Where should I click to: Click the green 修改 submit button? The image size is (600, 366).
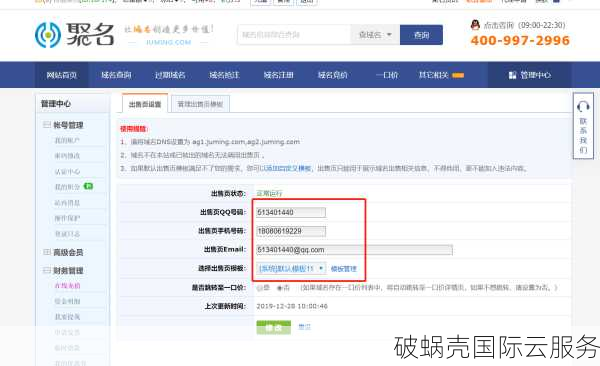coord(274,328)
